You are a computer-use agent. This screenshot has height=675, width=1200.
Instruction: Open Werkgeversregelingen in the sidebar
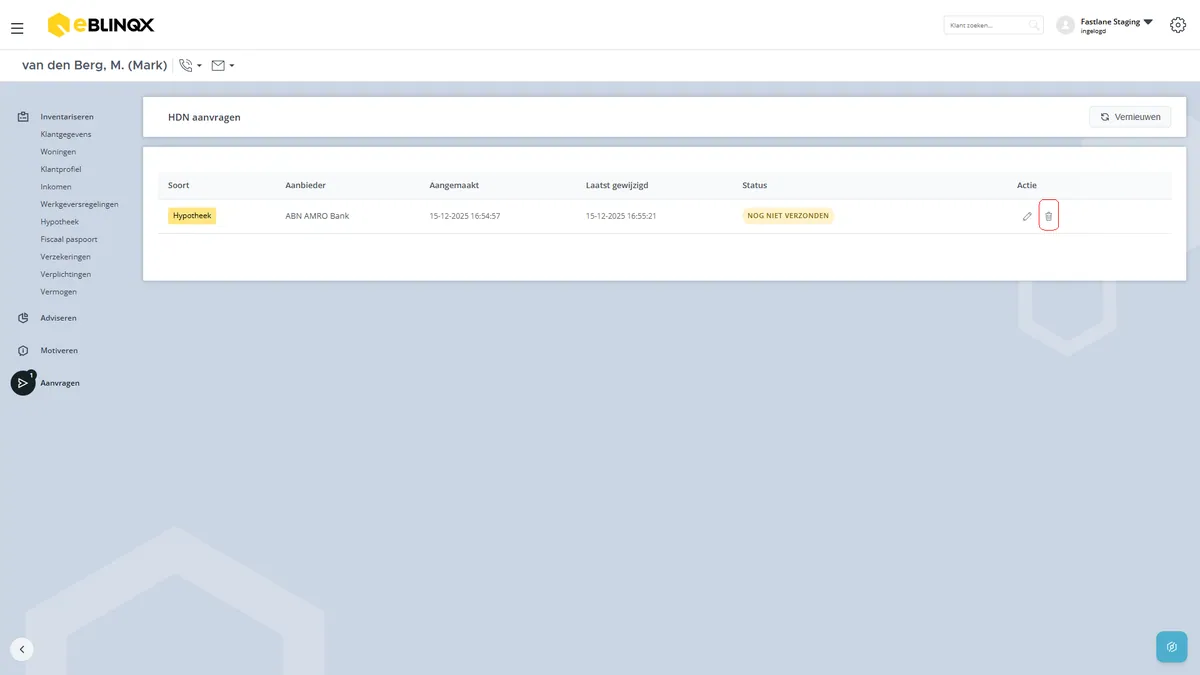coord(79,204)
